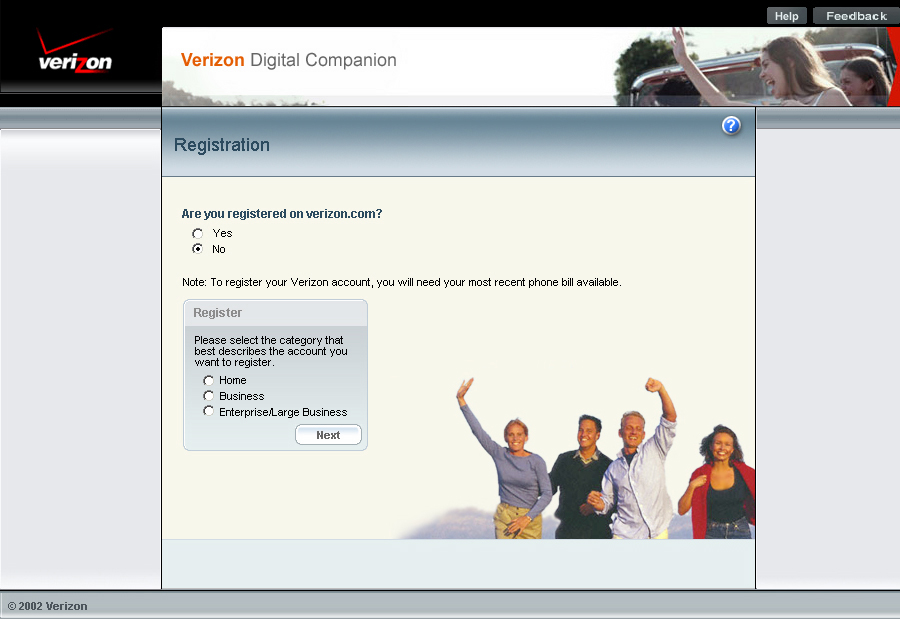Choose the Enterprise/Large Business option

pyautogui.click(x=209, y=412)
